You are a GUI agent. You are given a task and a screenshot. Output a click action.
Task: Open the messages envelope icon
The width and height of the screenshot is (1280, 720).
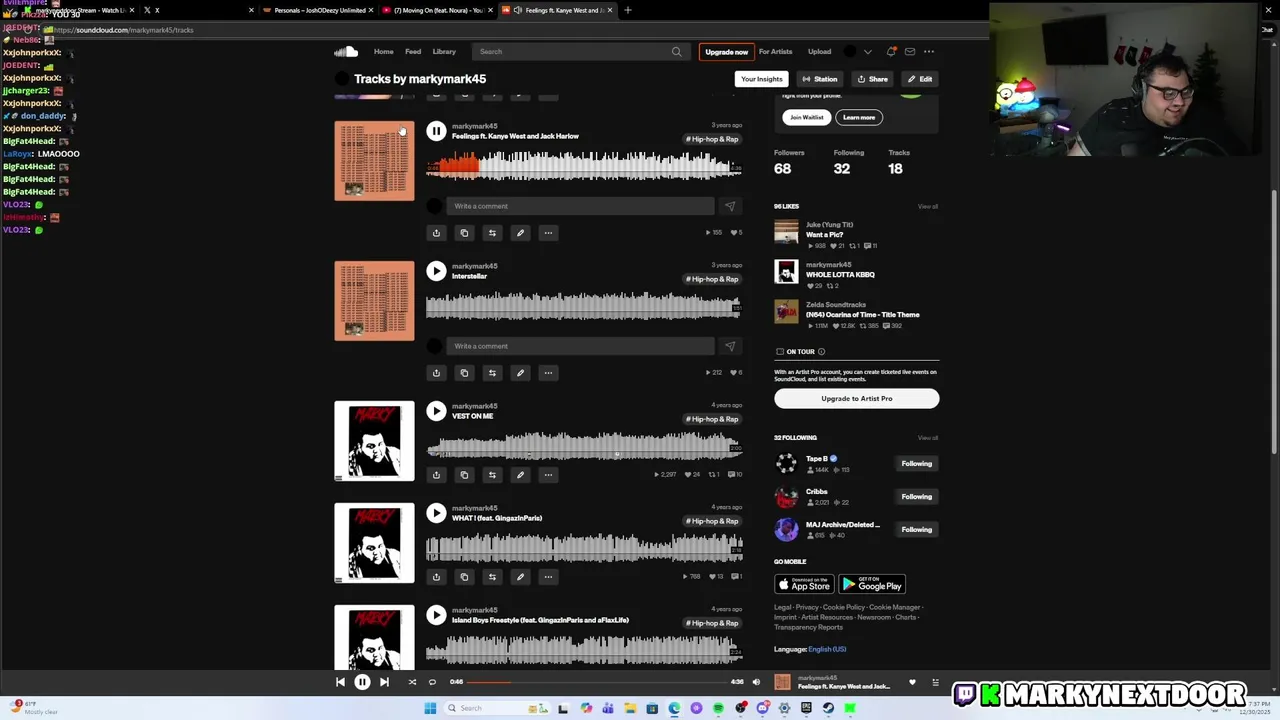(910, 51)
